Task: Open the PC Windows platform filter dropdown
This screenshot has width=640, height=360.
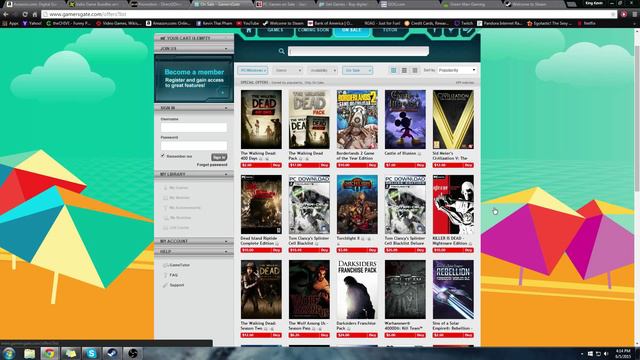Action: (253, 71)
